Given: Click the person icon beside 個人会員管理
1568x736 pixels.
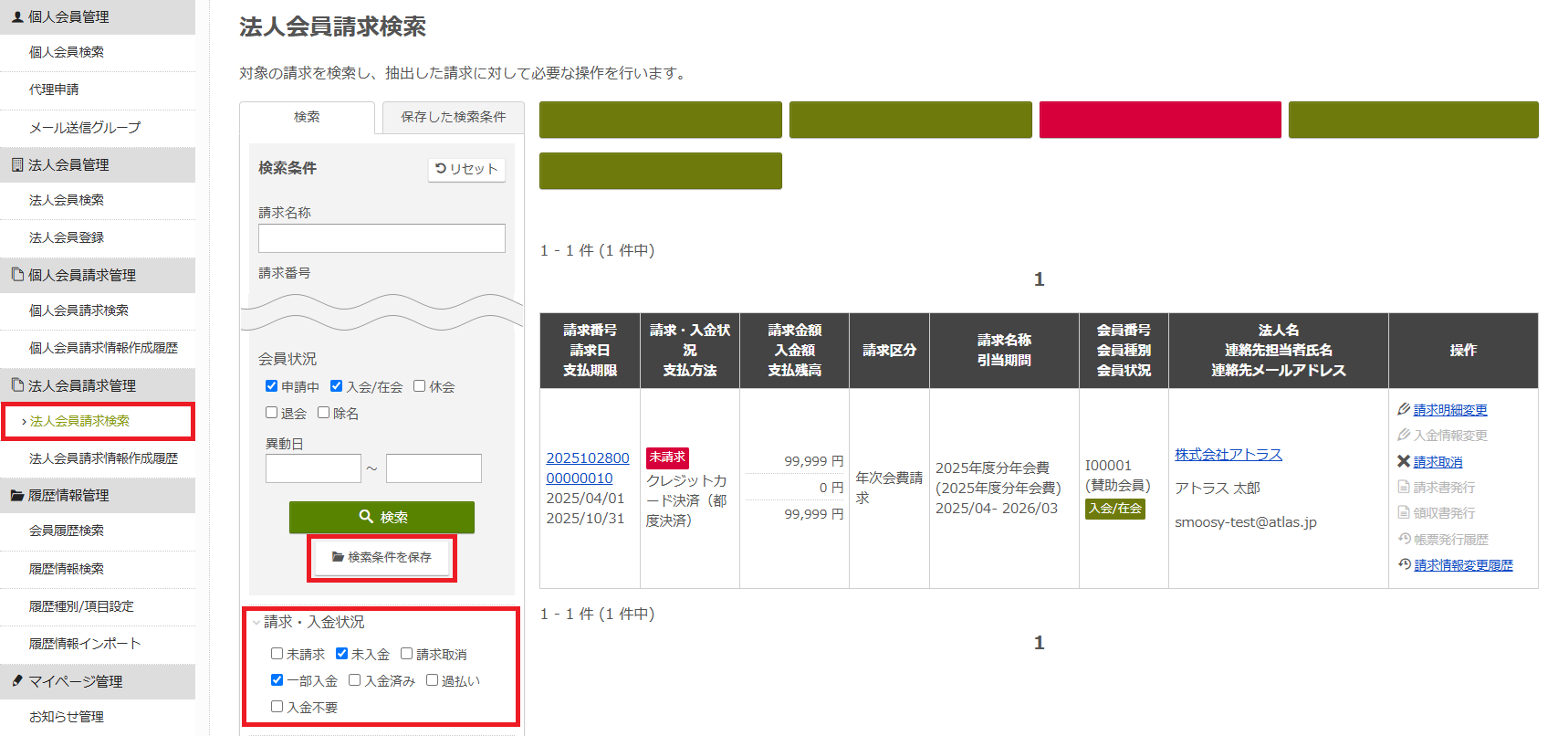Looking at the screenshot, I should coord(17,16).
